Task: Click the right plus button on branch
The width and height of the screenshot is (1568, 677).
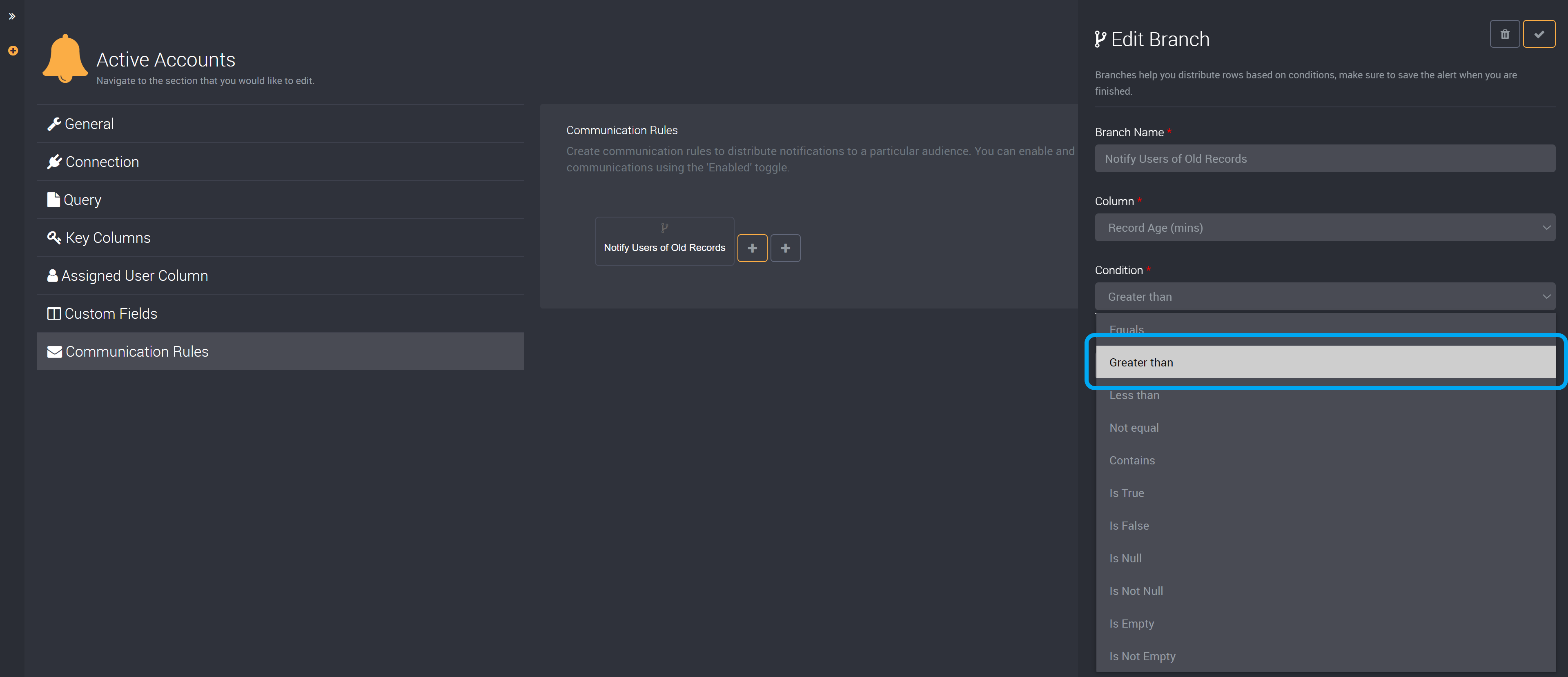Action: pyautogui.click(x=786, y=247)
